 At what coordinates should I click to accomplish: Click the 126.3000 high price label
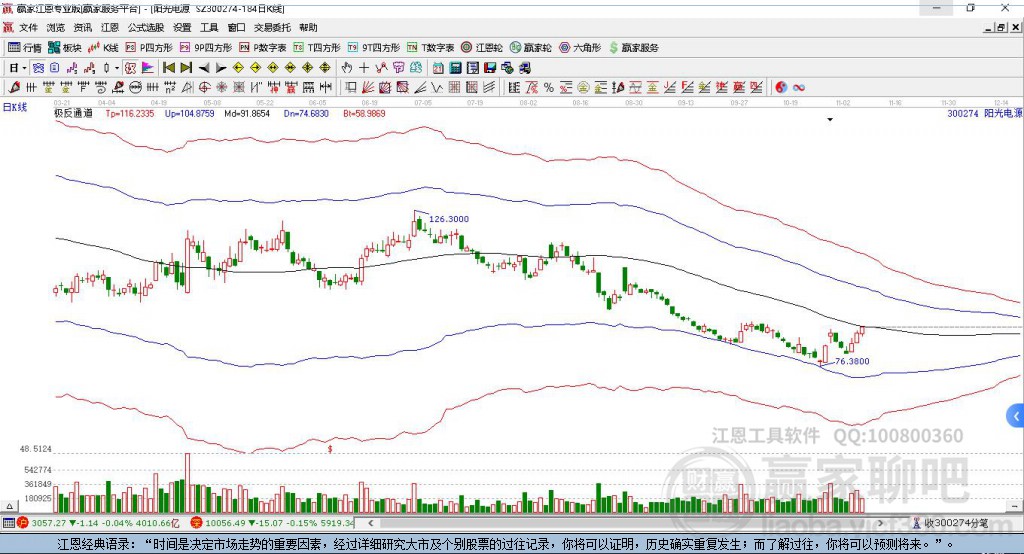[x=449, y=219]
